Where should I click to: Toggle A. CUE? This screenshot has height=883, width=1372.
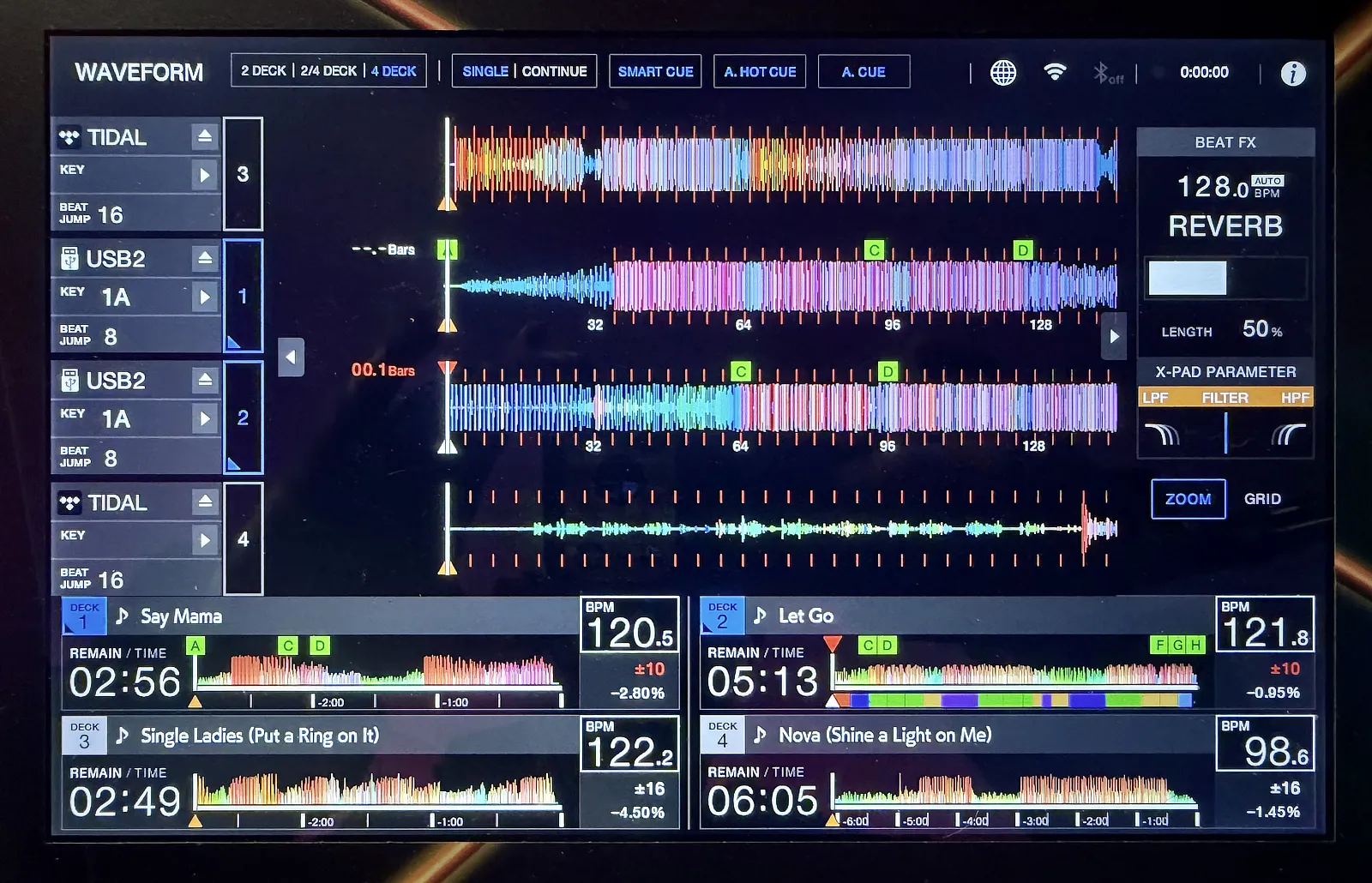click(x=864, y=71)
